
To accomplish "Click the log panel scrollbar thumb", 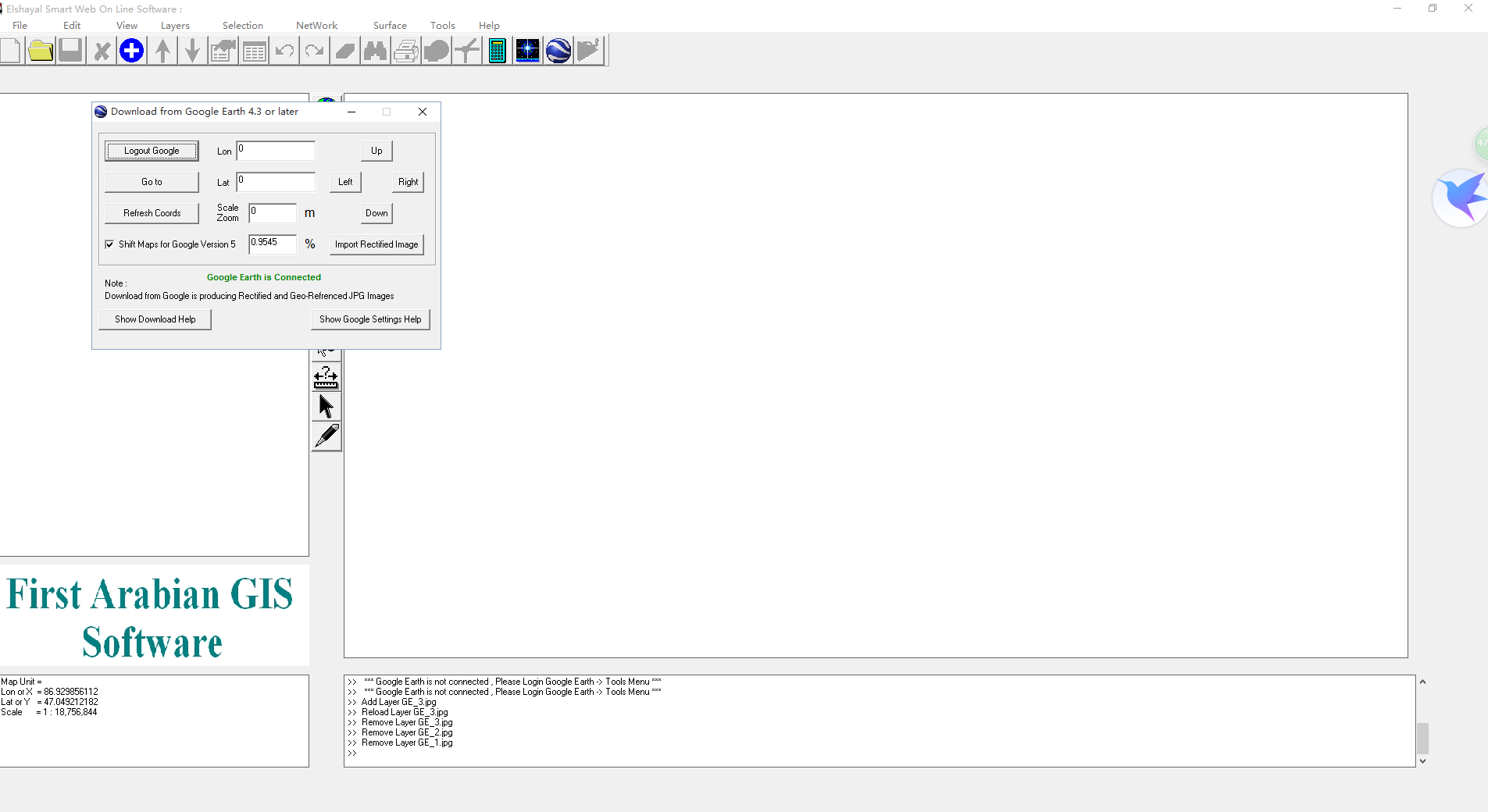I will pyautogui.click(x=1422, y=738).
